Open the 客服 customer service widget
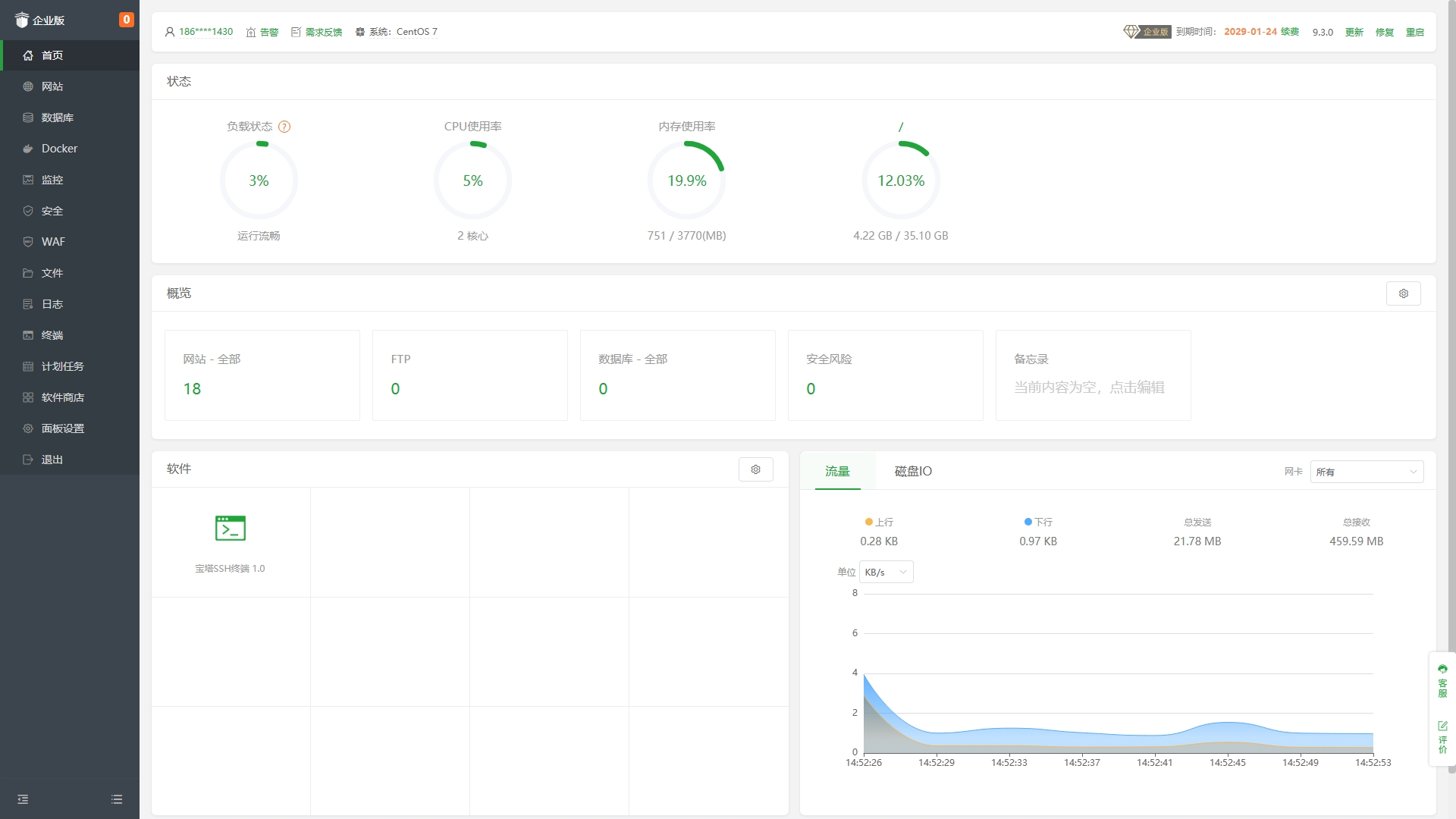1456x819 pixels. click(x=1442, y=681)
